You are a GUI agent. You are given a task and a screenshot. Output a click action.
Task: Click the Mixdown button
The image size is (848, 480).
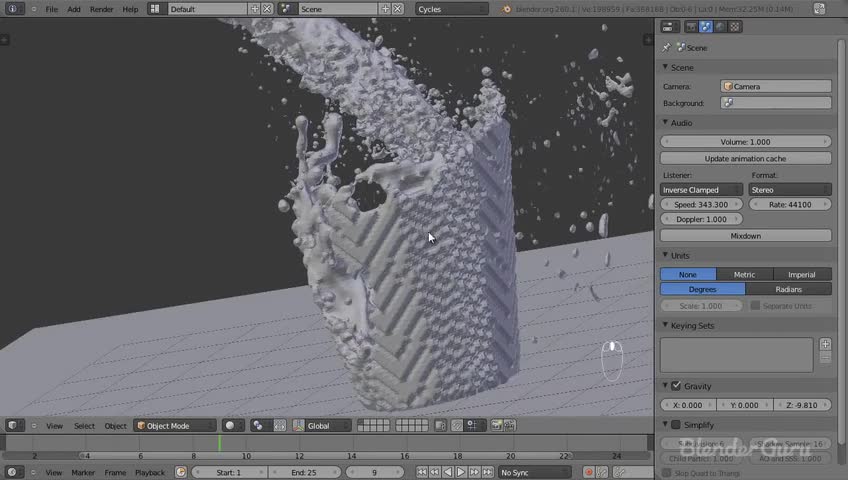(x=745, y=236)
